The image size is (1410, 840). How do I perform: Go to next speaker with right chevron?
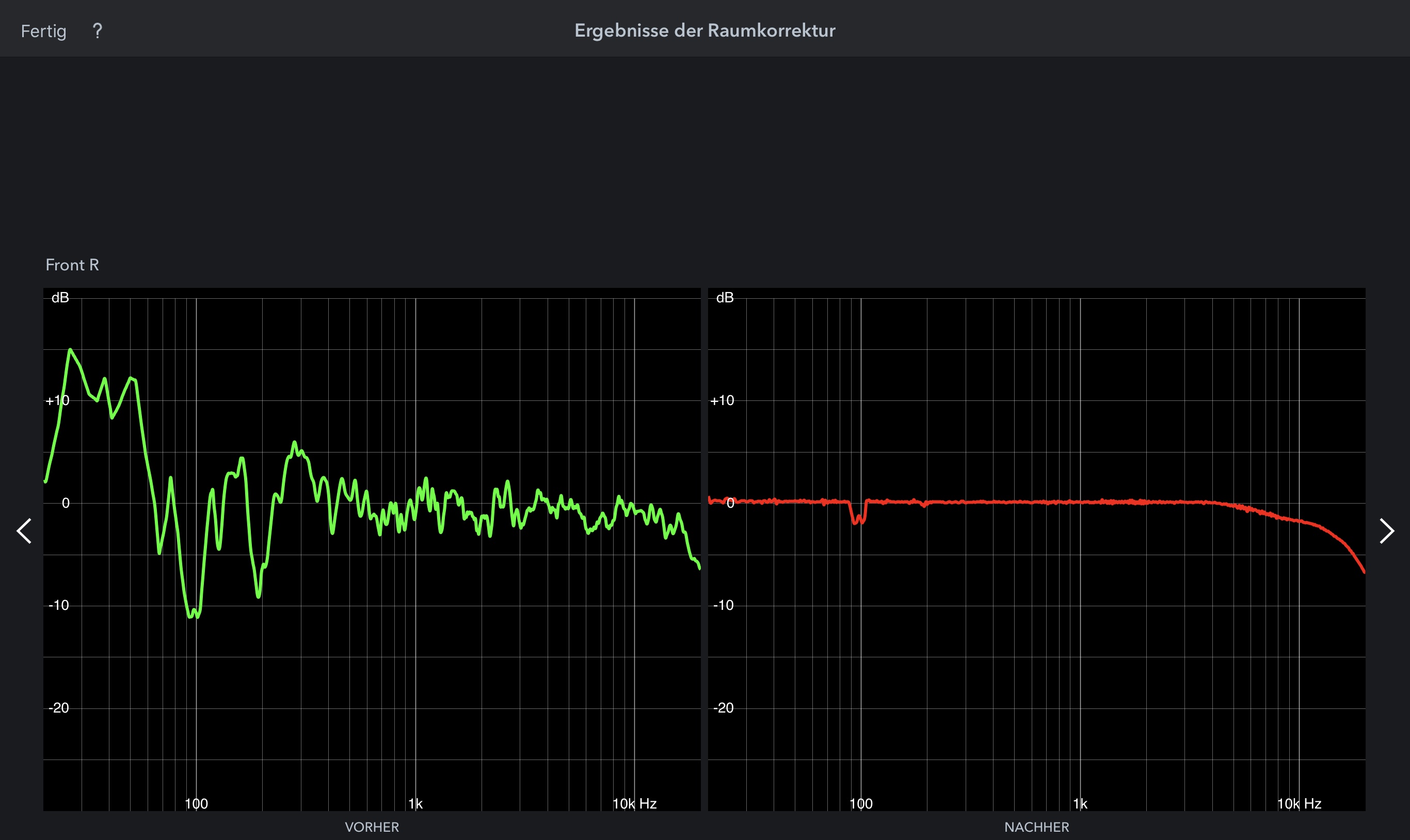tap(1386, 531)
